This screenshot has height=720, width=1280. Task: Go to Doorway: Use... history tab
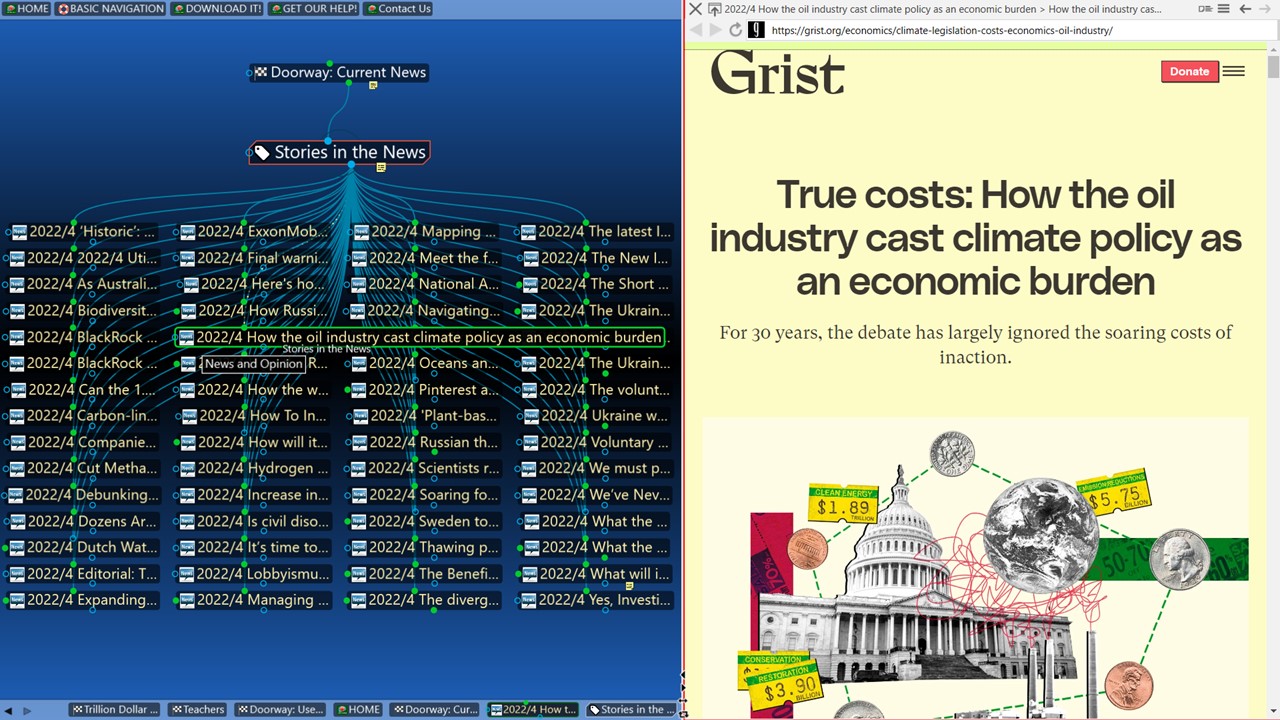pyautogui.click(x=280, y=710)
